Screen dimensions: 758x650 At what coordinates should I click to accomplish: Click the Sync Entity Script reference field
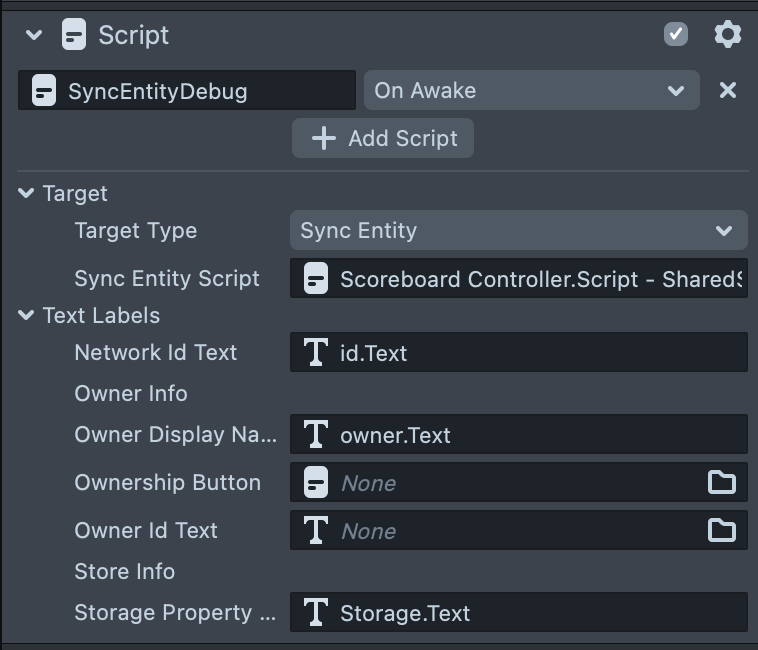[x=530, y=279]
